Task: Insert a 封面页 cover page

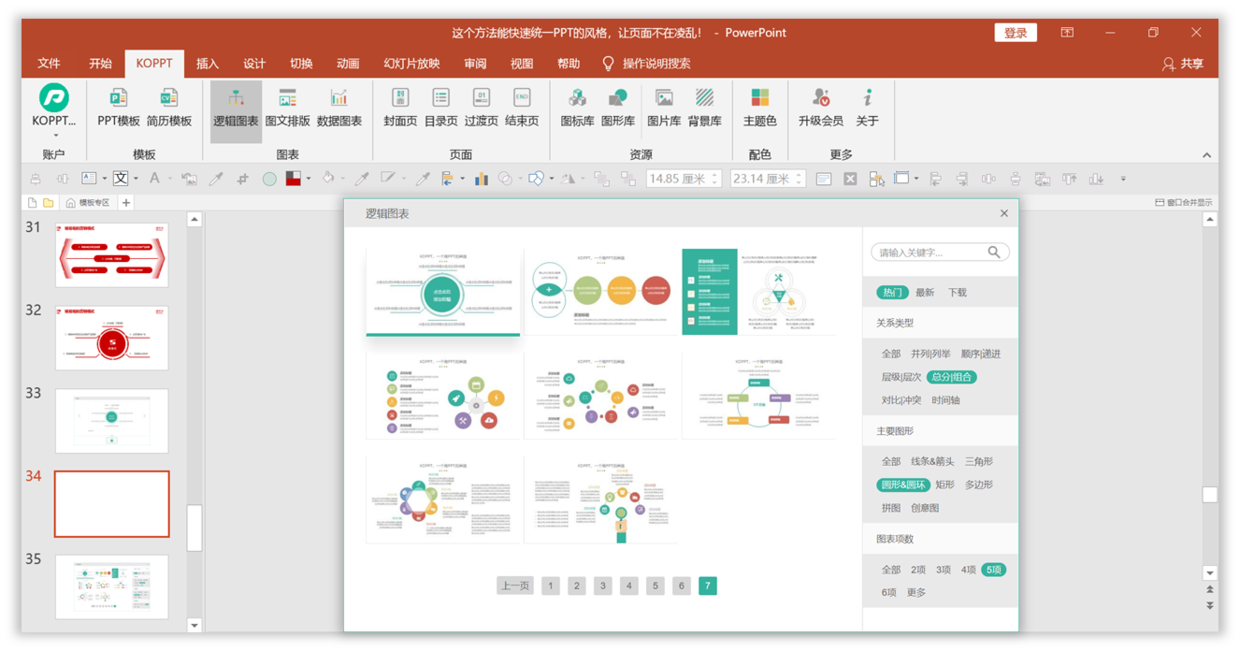Action: pyautogui.click(x=400, y=108)
